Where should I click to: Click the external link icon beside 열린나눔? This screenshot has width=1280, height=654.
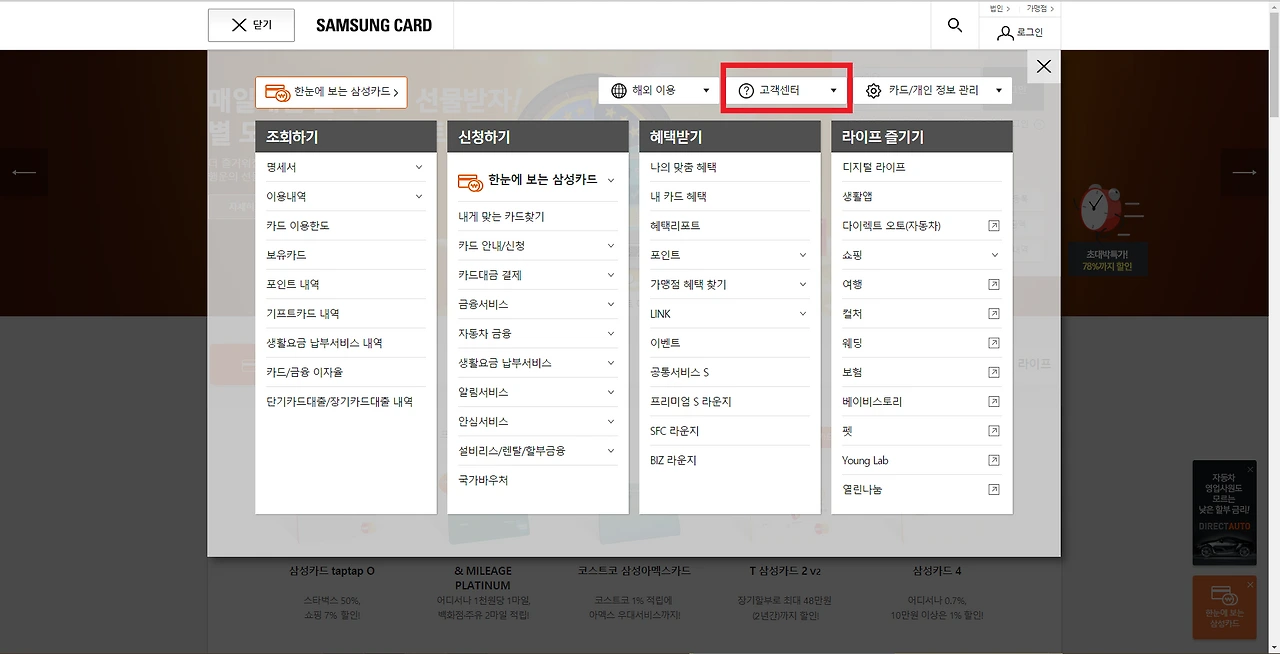click(x=993, y=489)
